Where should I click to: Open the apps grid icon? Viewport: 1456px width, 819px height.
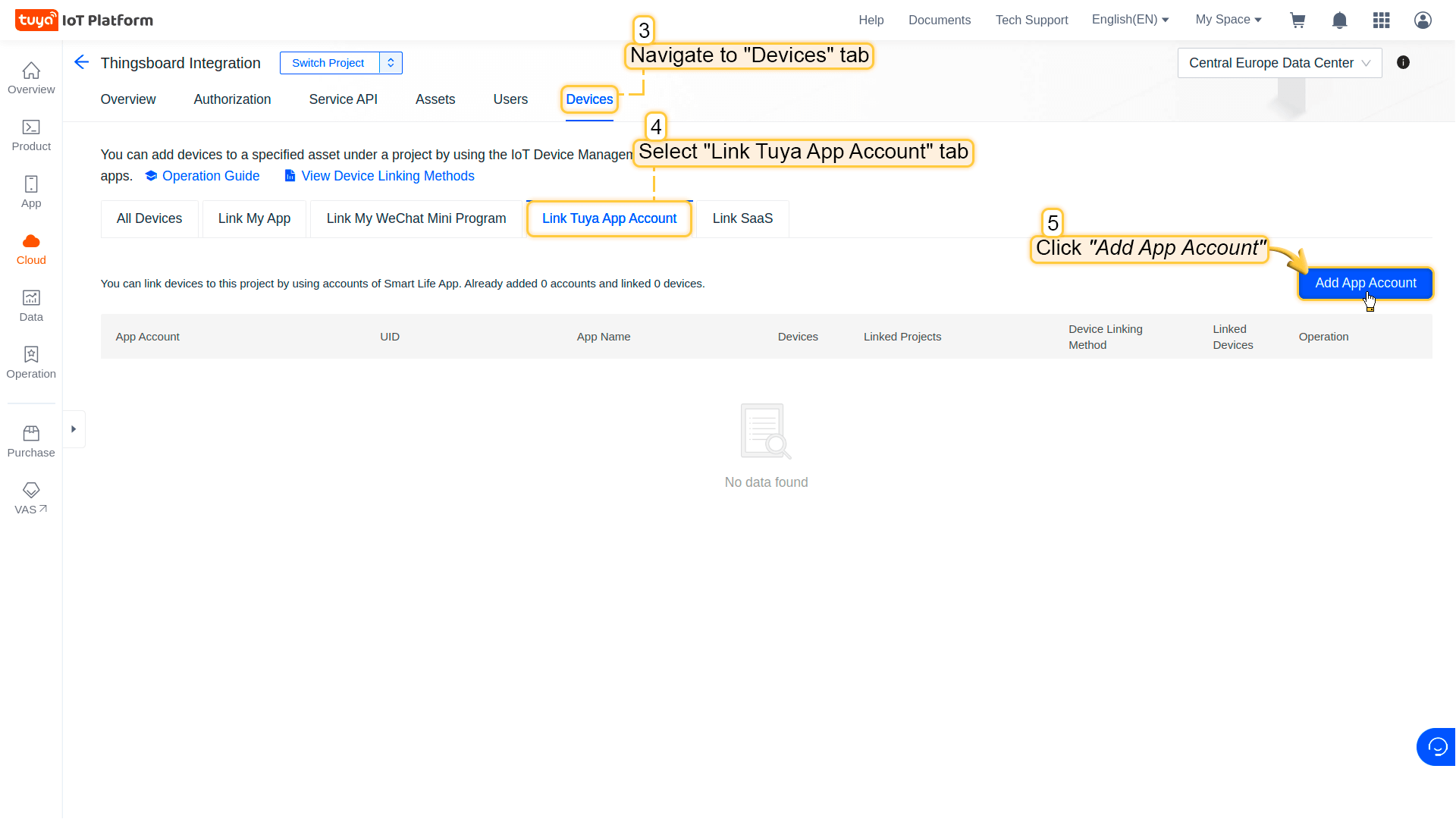point(1381,20)
